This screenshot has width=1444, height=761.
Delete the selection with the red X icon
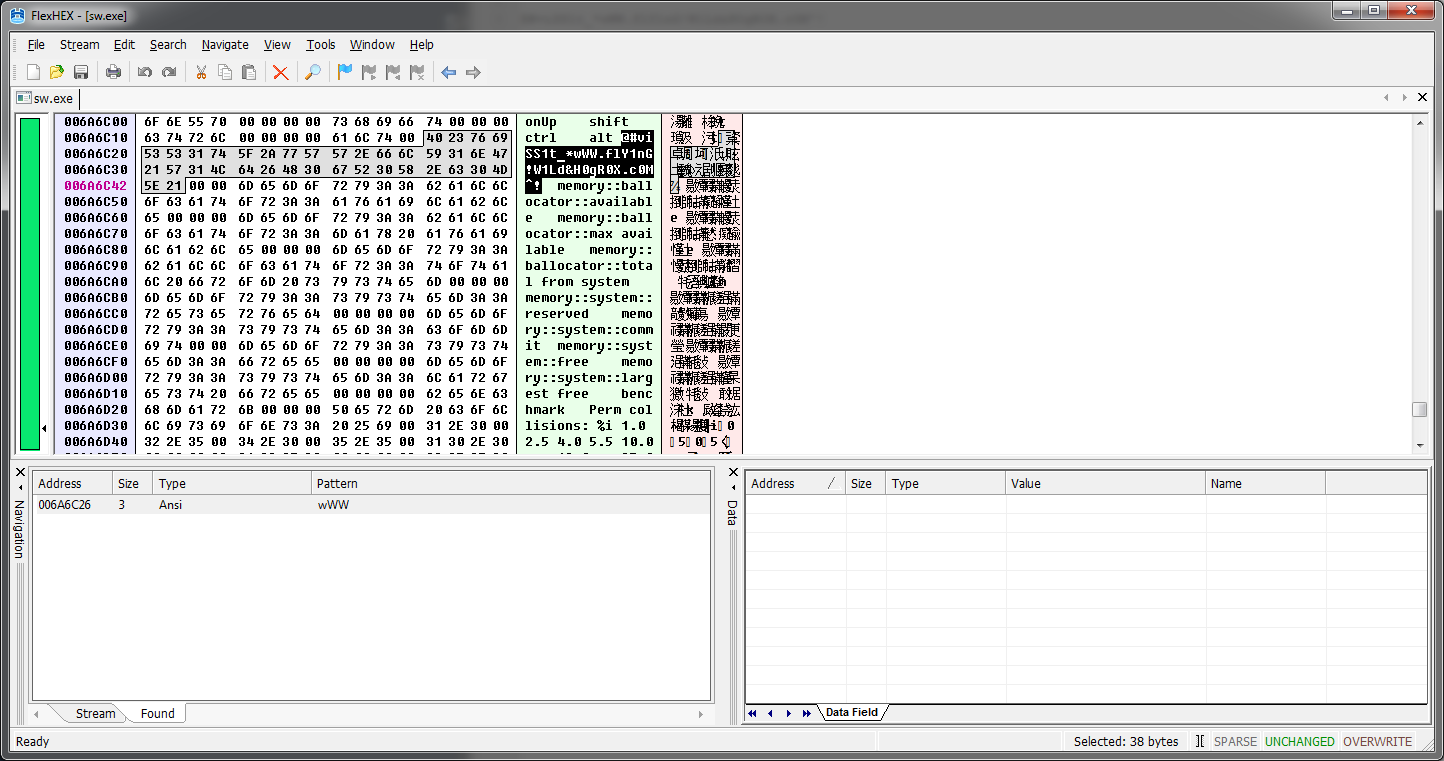(x=281, y=72)
